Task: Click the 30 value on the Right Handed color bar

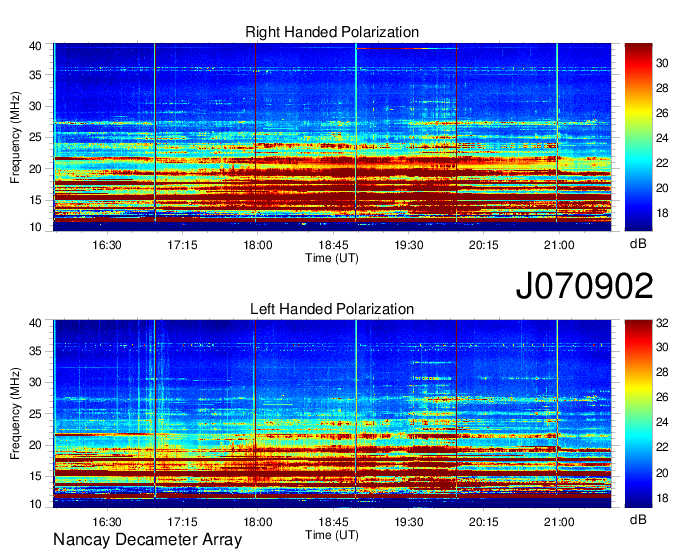Action: tap(662, 63)
